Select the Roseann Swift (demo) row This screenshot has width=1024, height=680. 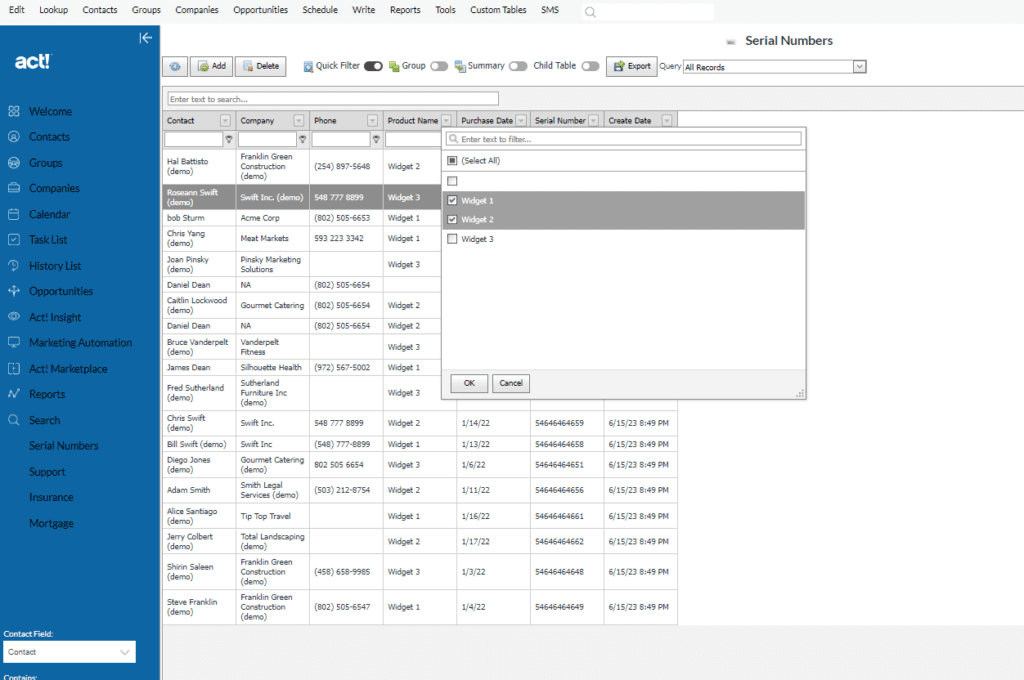pos(302,197)
